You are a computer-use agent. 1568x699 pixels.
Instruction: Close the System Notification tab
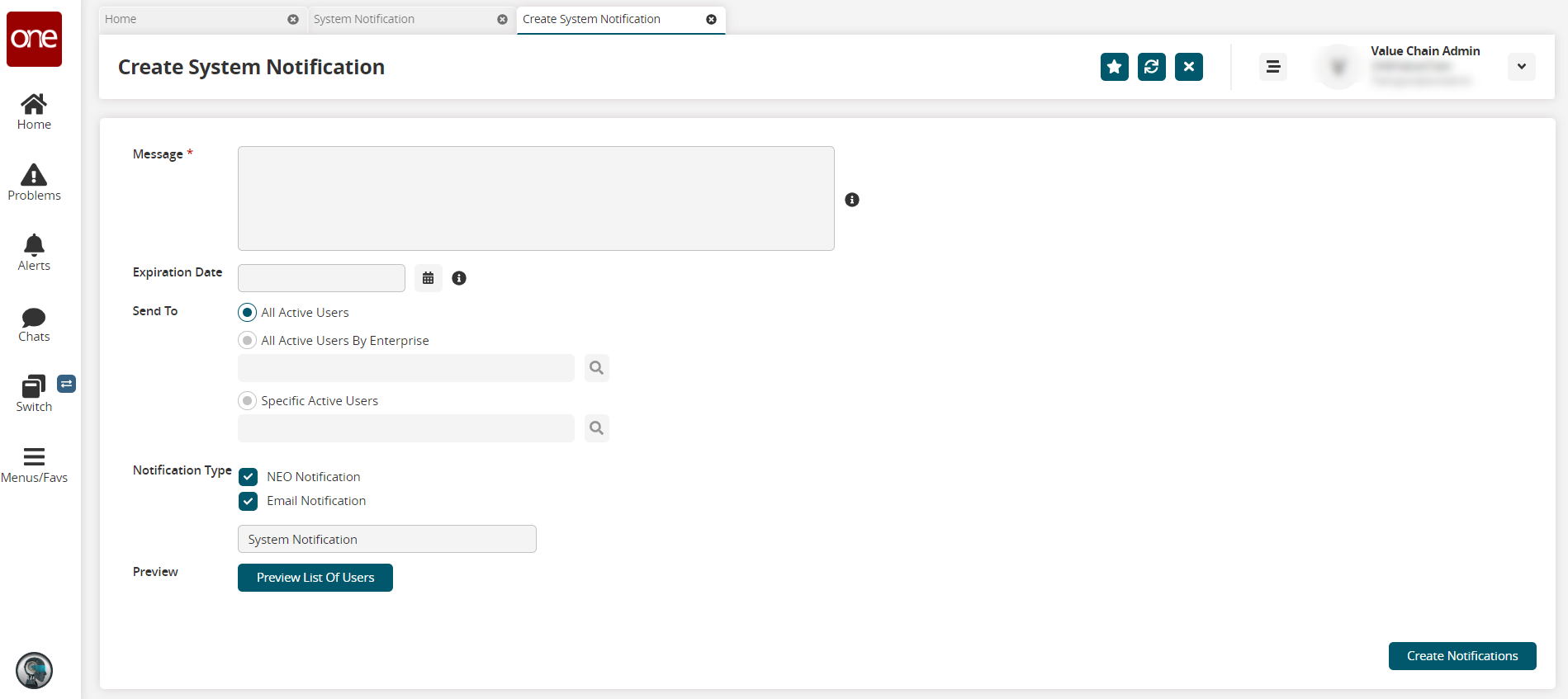click(502, 19)
